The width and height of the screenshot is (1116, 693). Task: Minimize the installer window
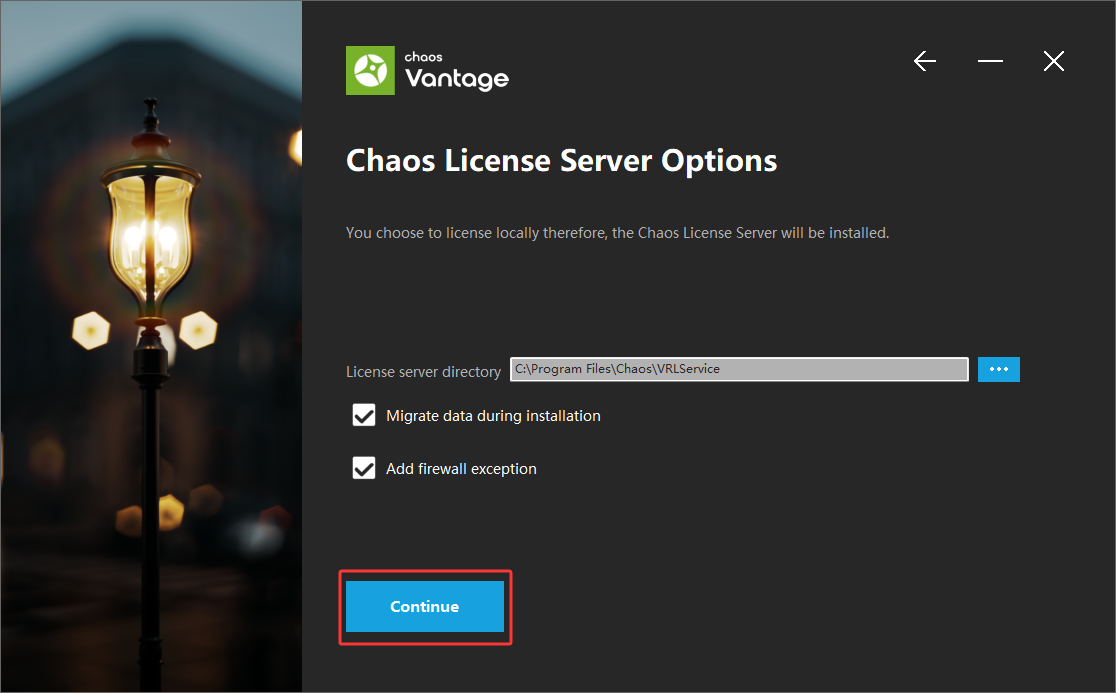tap(990, 61)
